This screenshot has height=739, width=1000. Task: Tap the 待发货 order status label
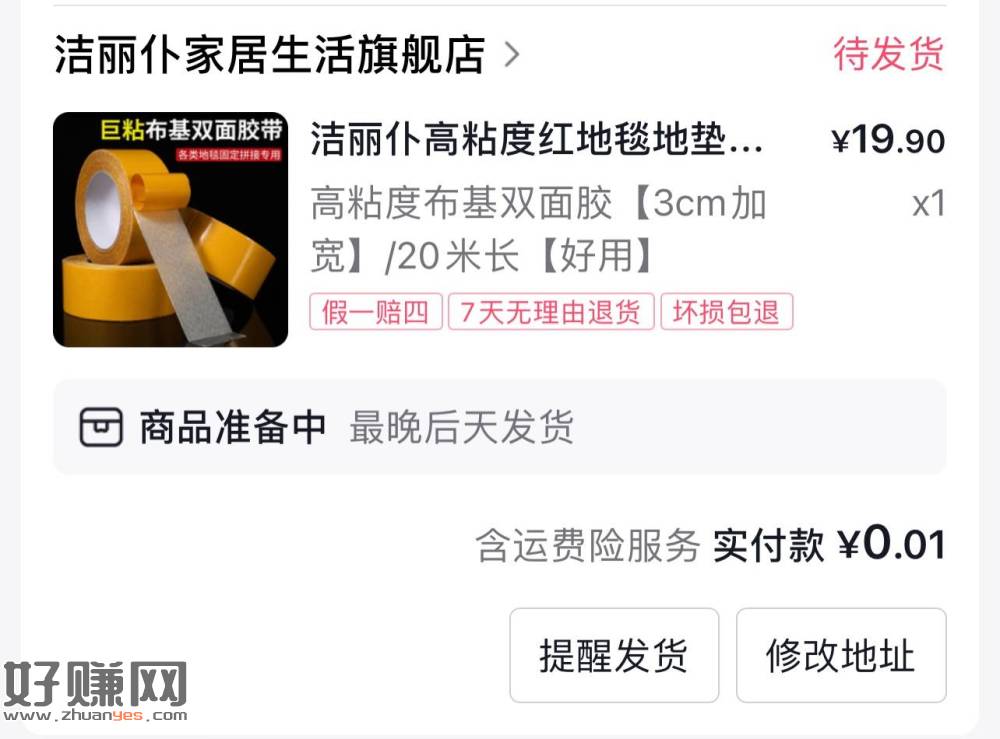click(x=888, y=54)
